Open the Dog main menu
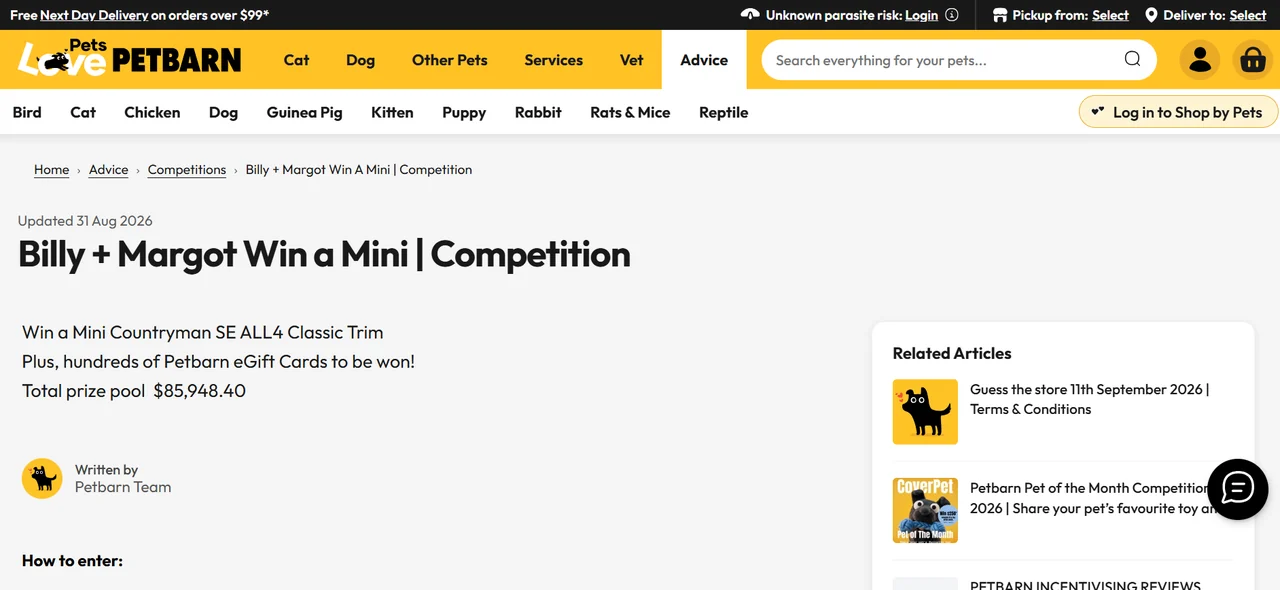 point(360,60)
